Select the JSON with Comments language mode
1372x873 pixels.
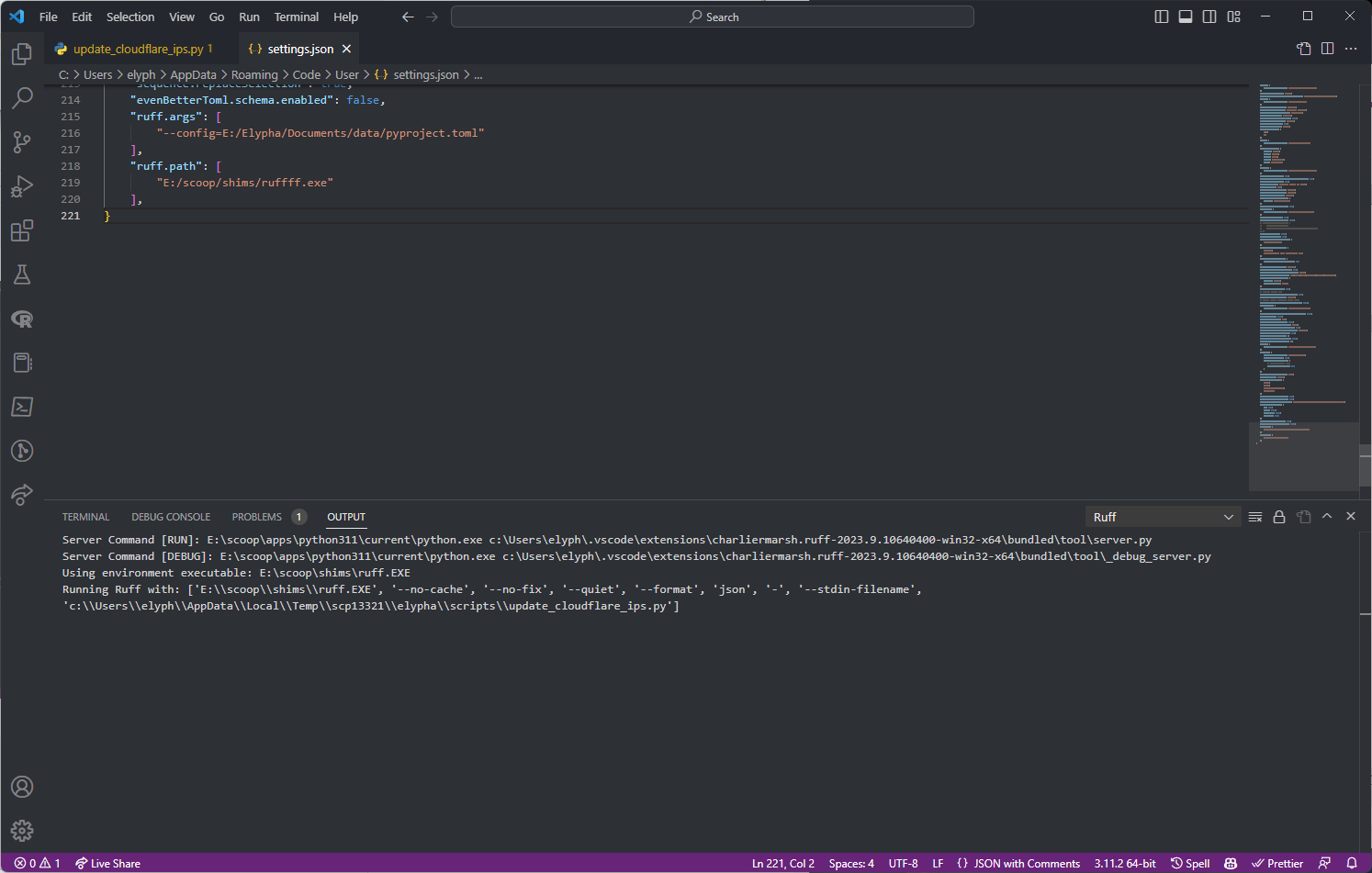(1019, 863)
